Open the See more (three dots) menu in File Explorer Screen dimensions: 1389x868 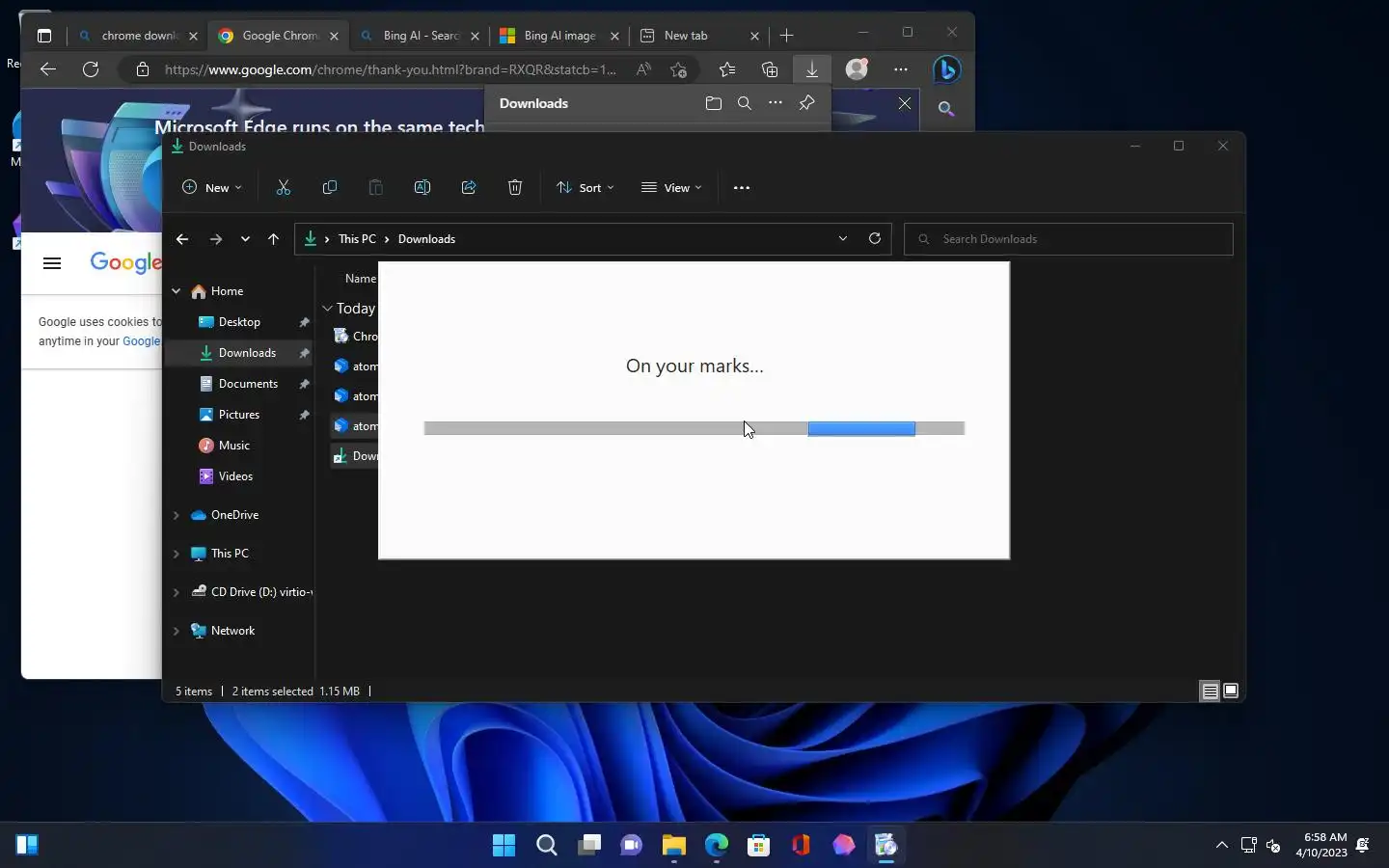point(742,188)
